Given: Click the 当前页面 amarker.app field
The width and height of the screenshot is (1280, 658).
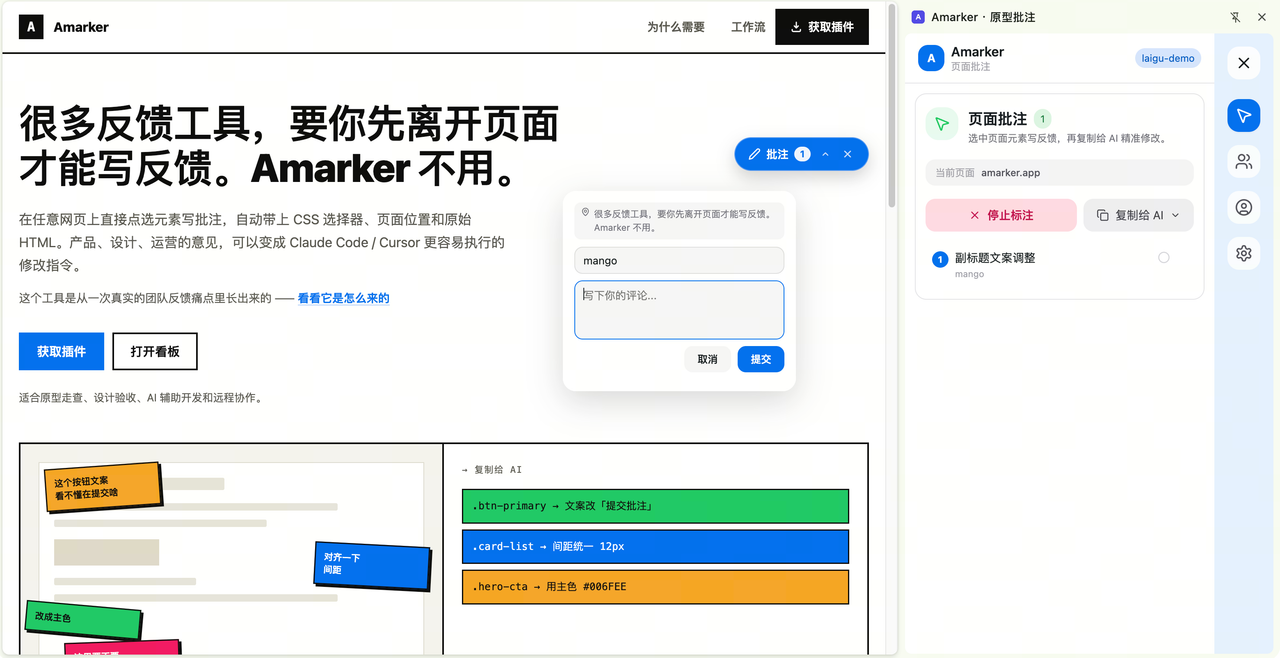Looking at the screenshot, I should (x=1059, y=173).
